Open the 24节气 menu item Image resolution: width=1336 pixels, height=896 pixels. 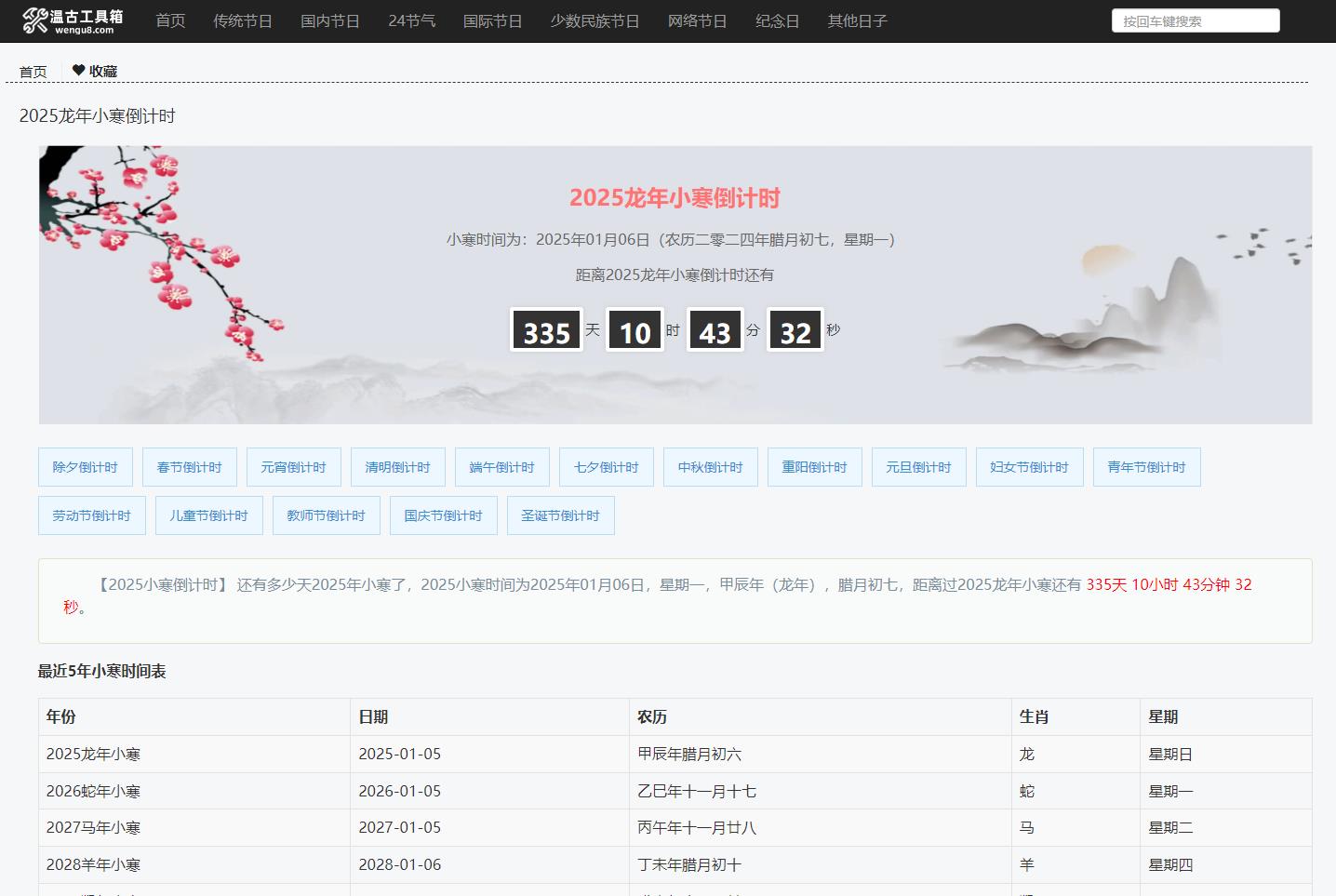point(411,20)
